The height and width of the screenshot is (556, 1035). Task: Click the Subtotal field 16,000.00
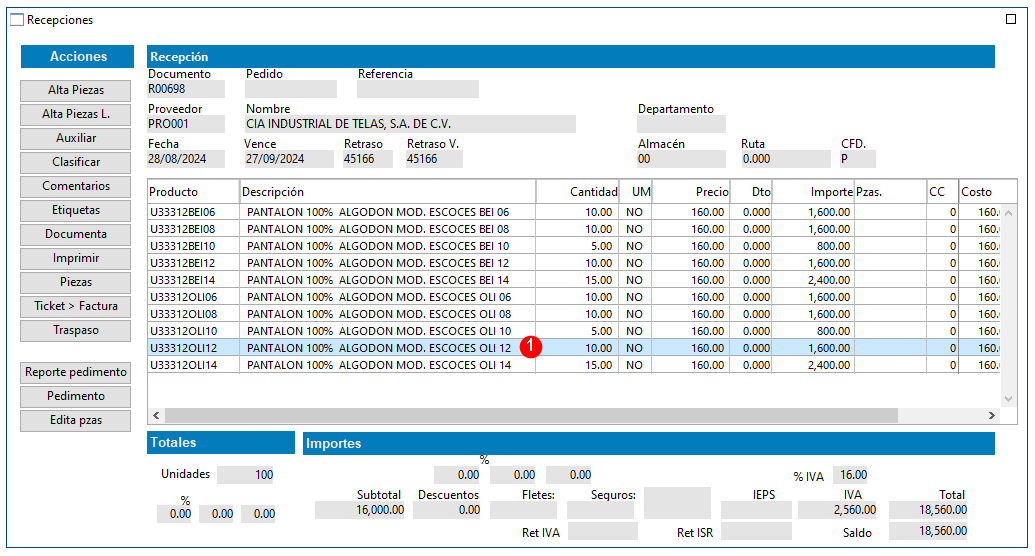360,510
